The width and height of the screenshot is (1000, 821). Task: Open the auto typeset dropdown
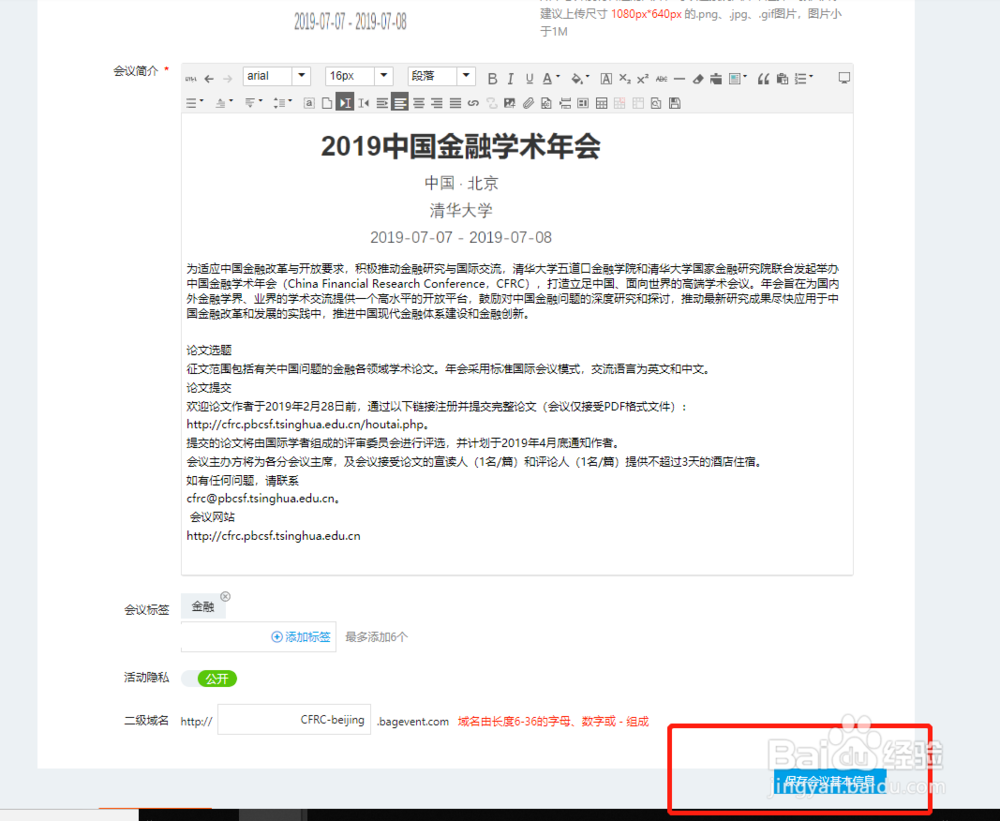tap(744, 77)
